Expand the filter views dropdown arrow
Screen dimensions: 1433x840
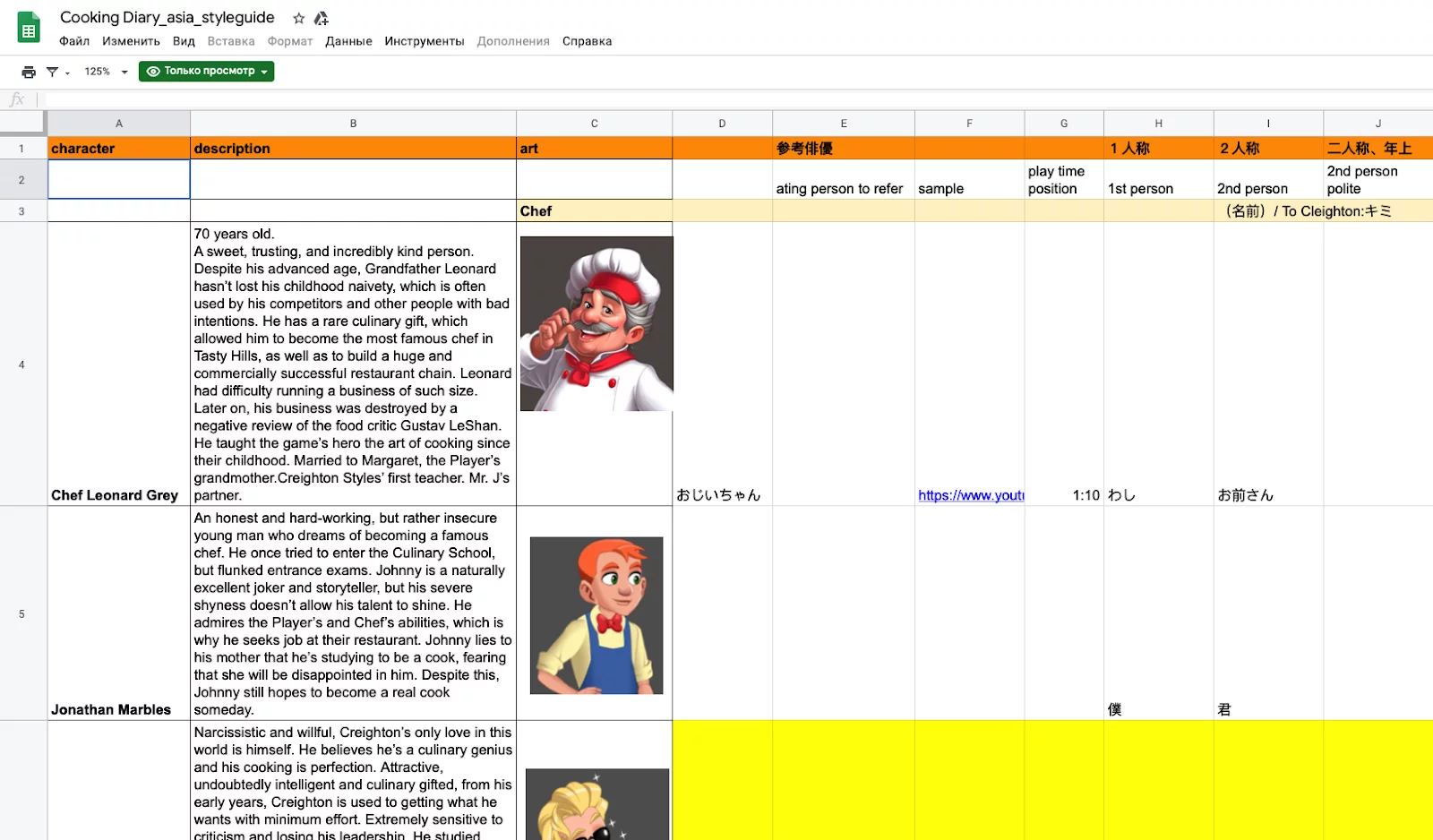pos(67,73)
